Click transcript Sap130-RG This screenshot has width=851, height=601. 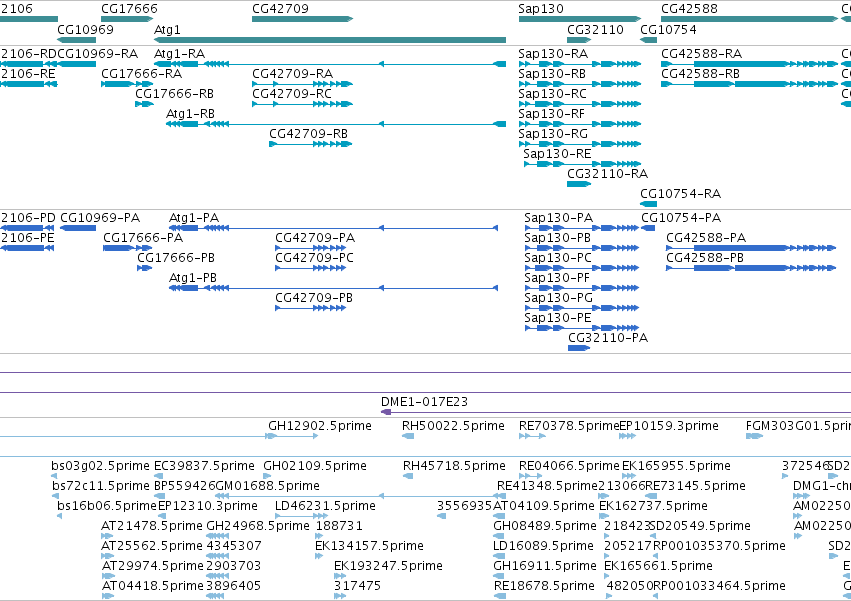[580, 144]
